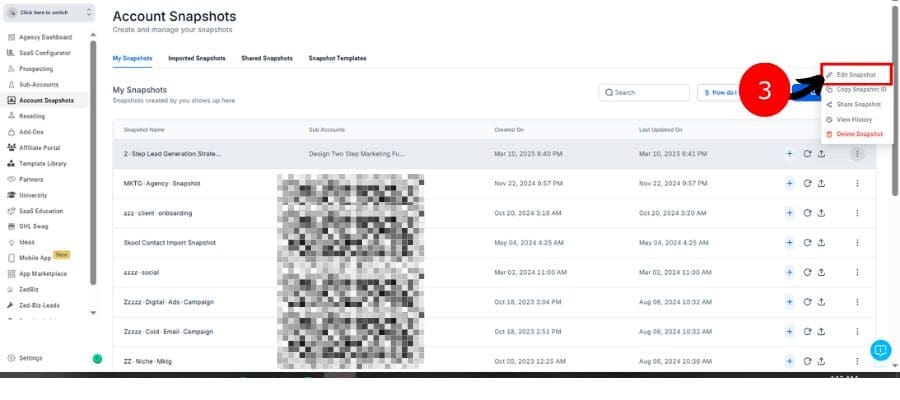Open GHL Swag sidebar item
This screenshot has height=400, width=900.
[x=33, y=226]
